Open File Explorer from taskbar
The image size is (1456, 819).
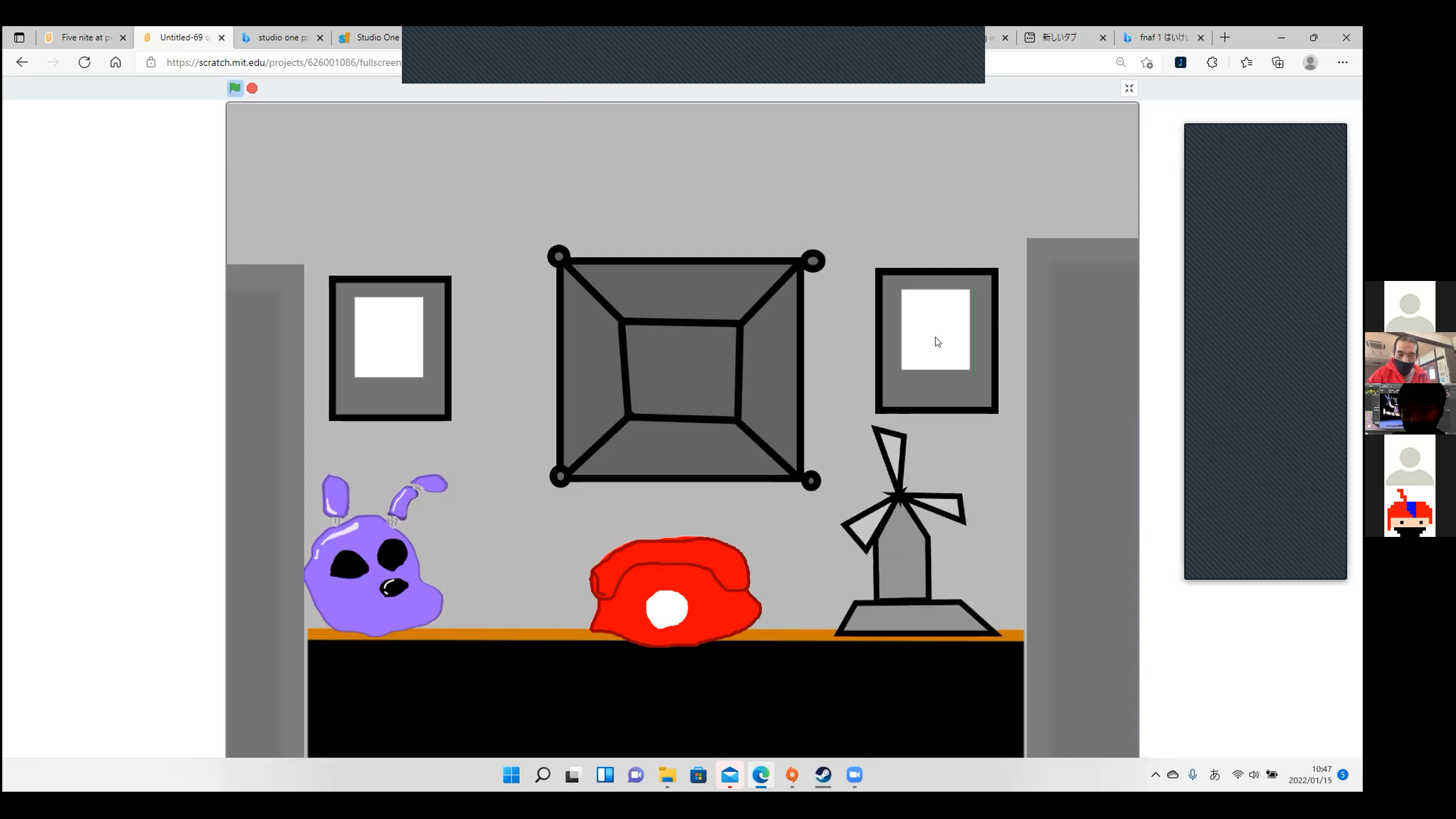667,775
